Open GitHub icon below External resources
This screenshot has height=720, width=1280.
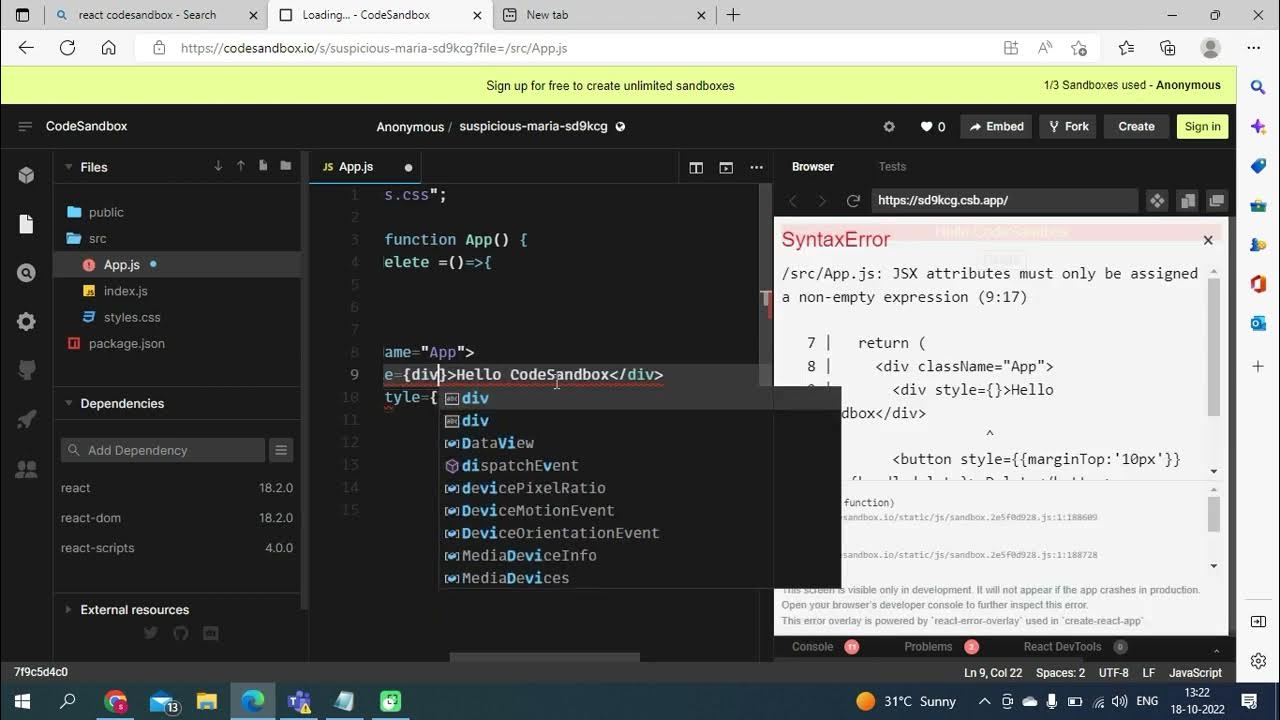(180, 633)
